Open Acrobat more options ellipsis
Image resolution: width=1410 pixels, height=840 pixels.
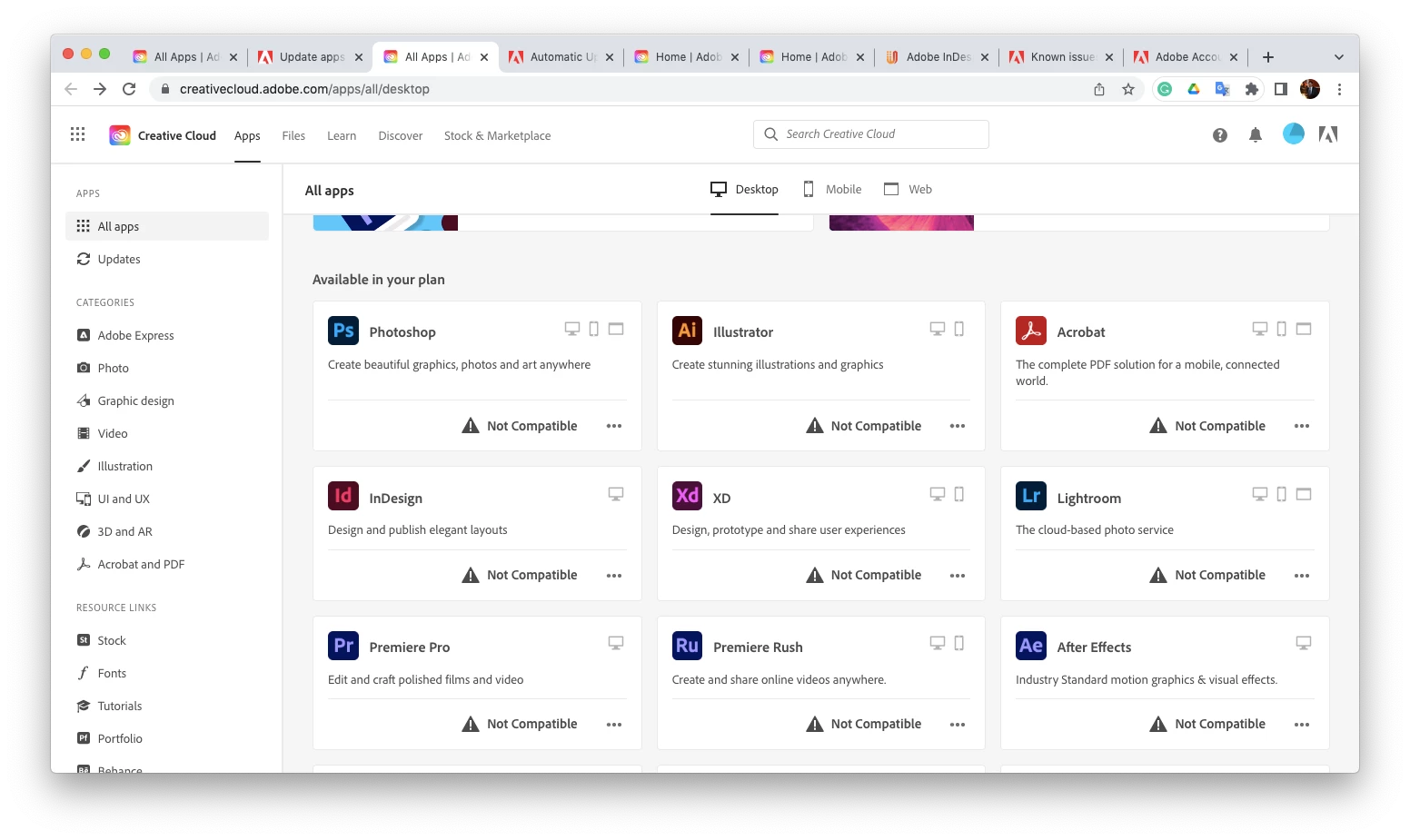point(1302,426)
